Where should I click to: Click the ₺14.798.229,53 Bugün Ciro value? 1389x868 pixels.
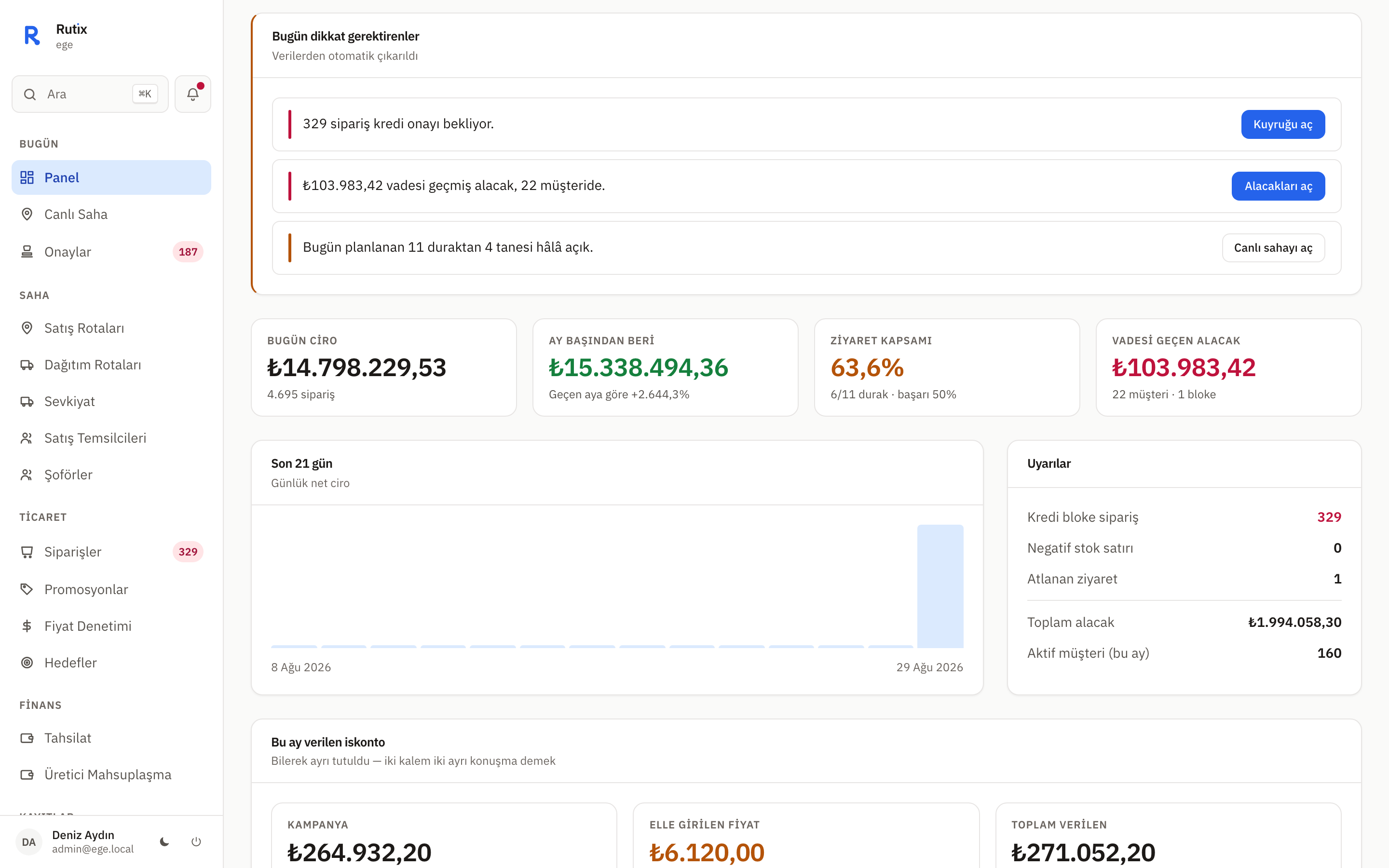click(356, 367)
